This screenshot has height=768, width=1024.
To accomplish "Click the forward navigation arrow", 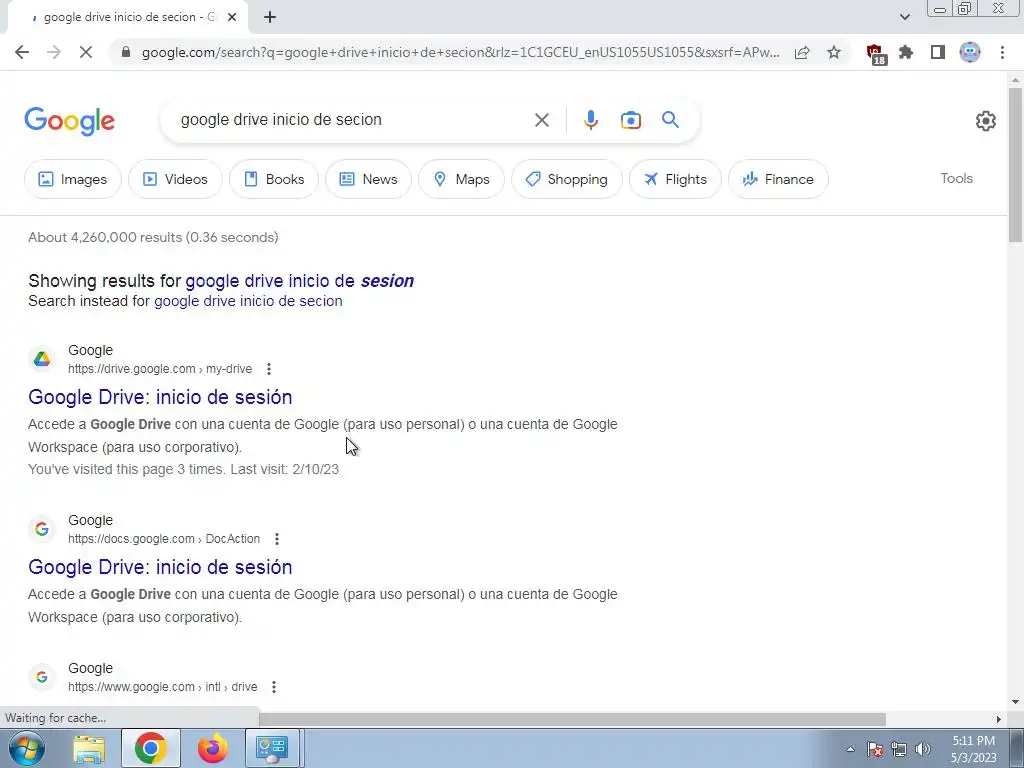I will [54, 52].
